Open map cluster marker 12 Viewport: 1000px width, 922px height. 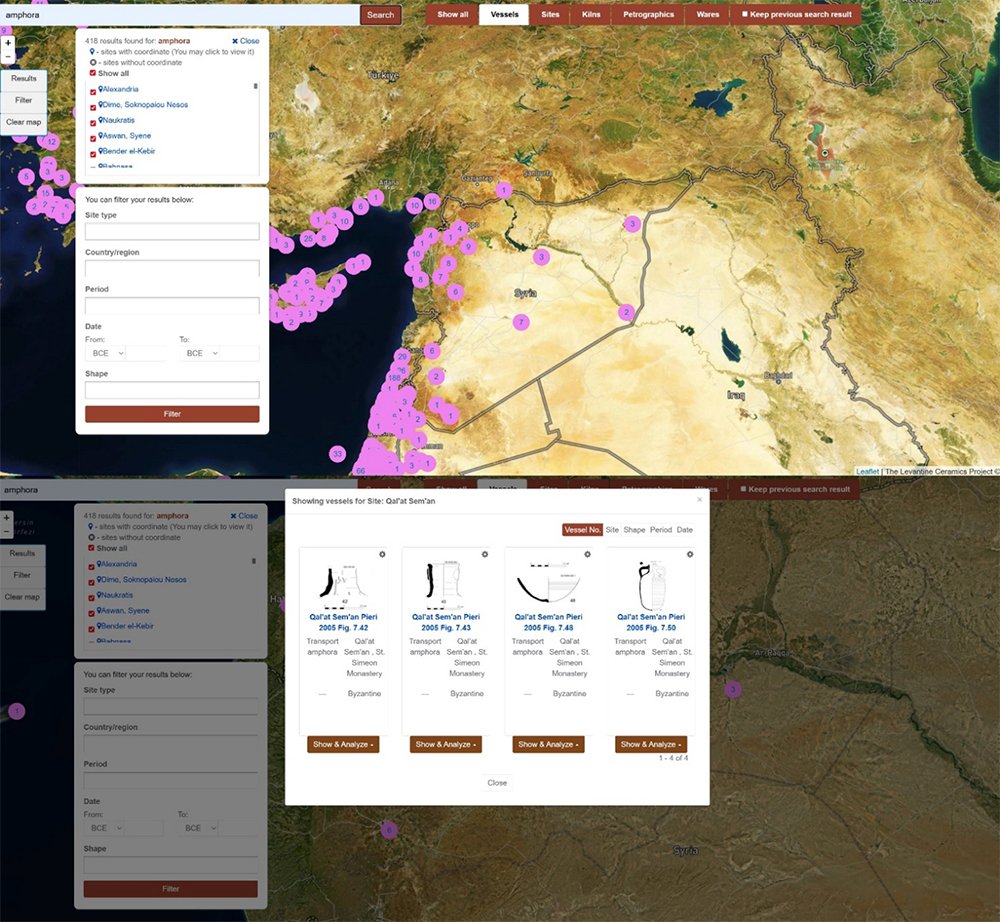coord(52,142)
